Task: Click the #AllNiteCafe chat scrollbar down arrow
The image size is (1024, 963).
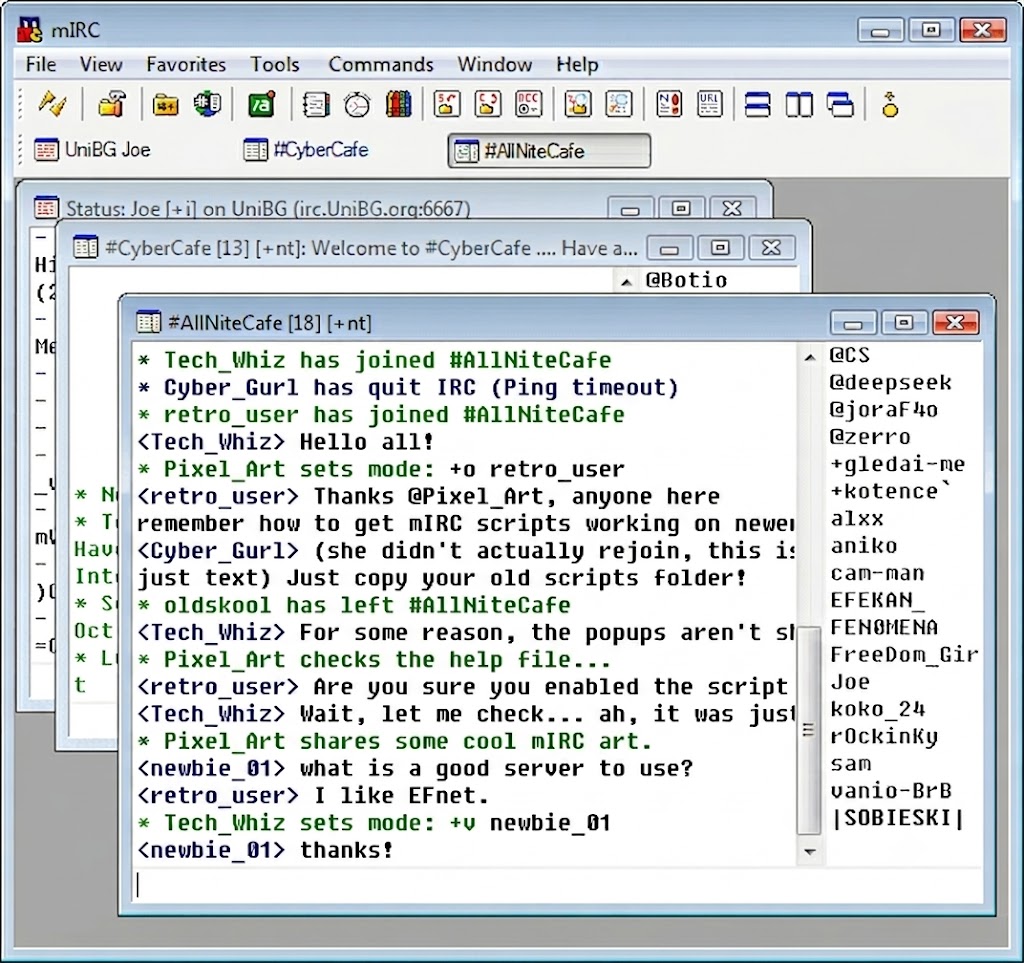Action: point(810,852)
